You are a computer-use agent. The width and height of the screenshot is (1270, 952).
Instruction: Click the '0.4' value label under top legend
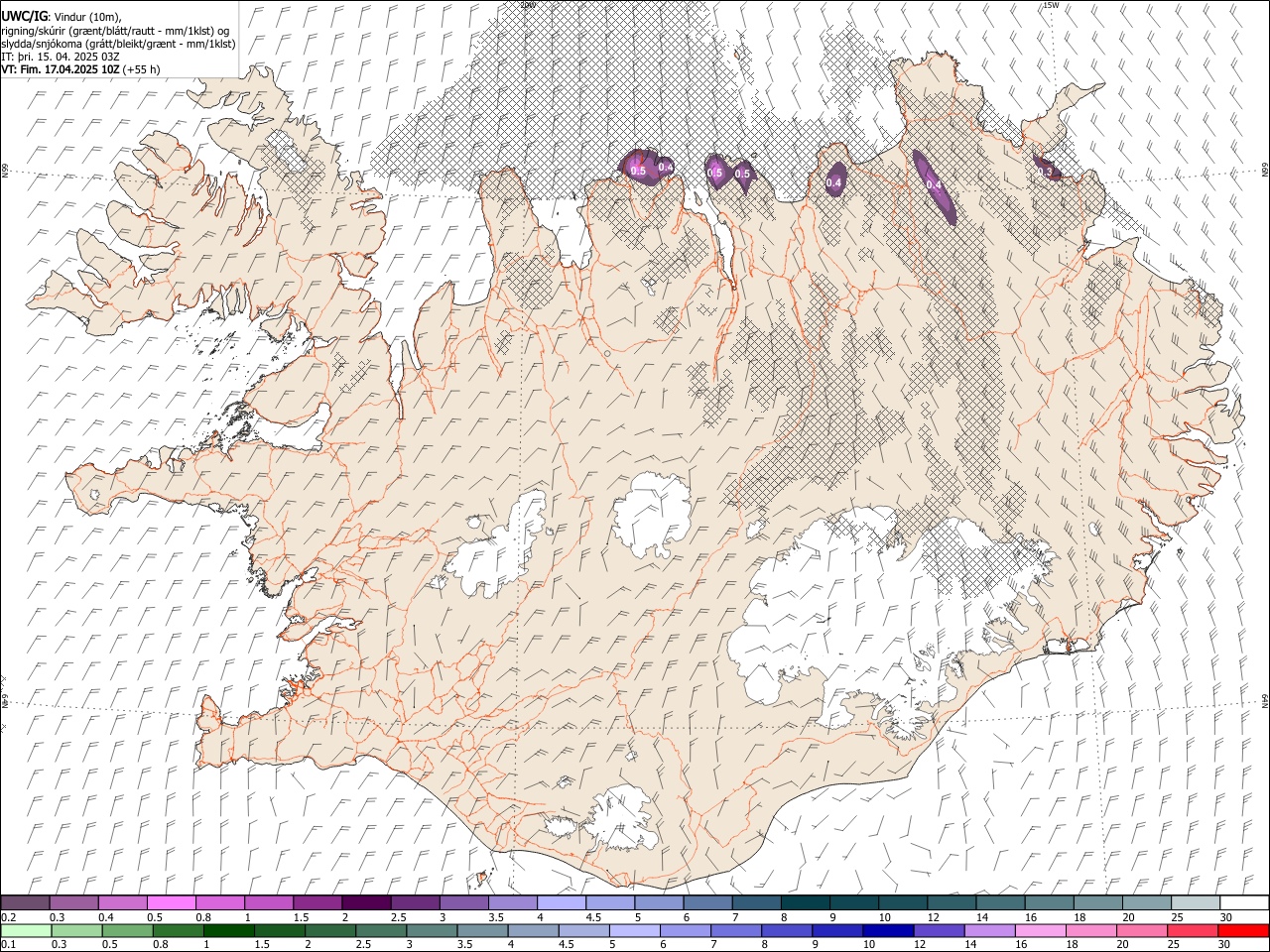click(x=106, y=917)
